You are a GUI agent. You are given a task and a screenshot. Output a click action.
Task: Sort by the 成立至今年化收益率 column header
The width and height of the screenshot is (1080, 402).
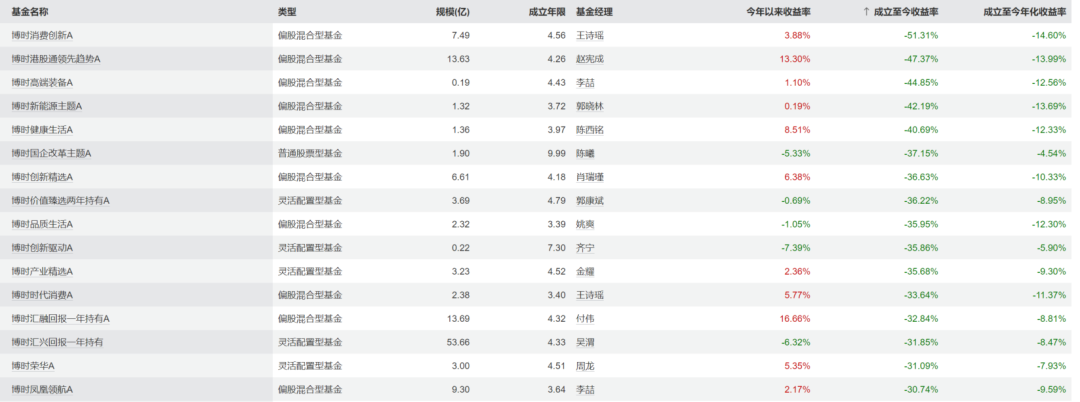click(1025, 12)
